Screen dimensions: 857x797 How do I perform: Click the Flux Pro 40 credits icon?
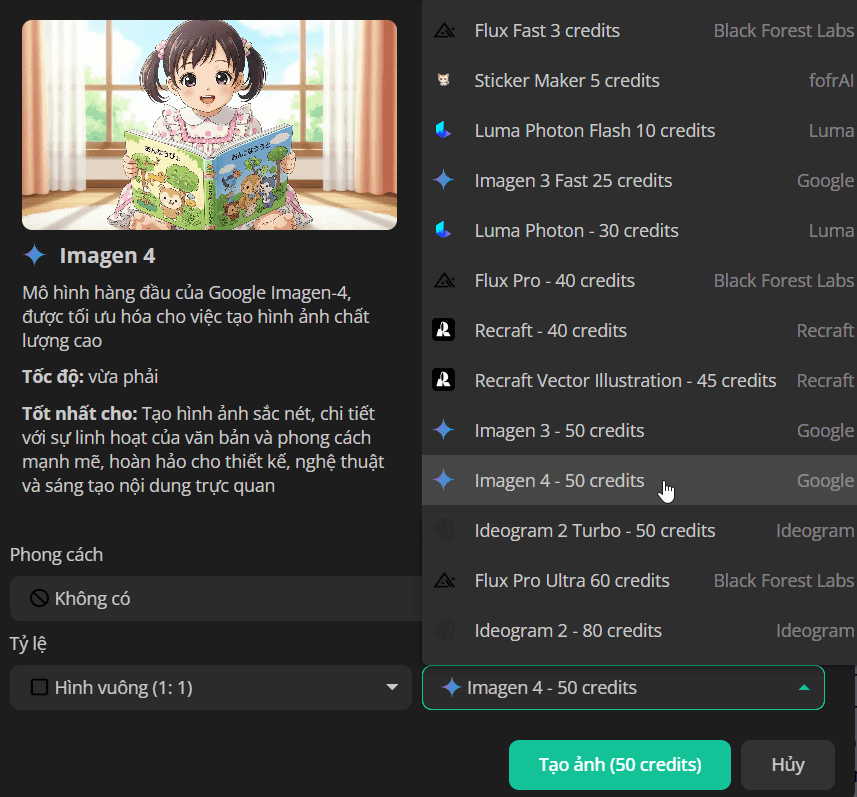point(444,280)
